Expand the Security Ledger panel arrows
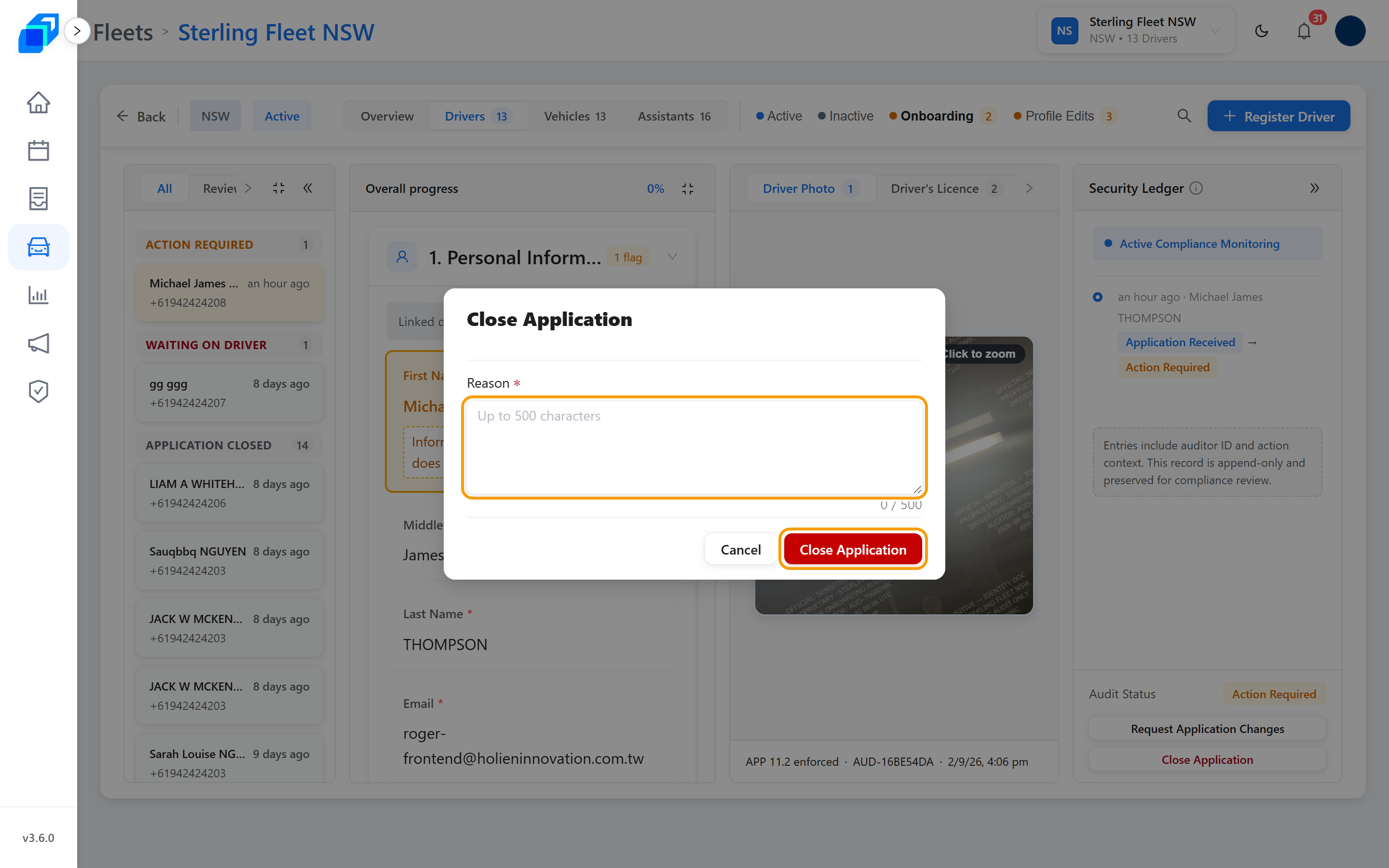This screenshot has height=868, width=1389. (x=1314, y=188)
